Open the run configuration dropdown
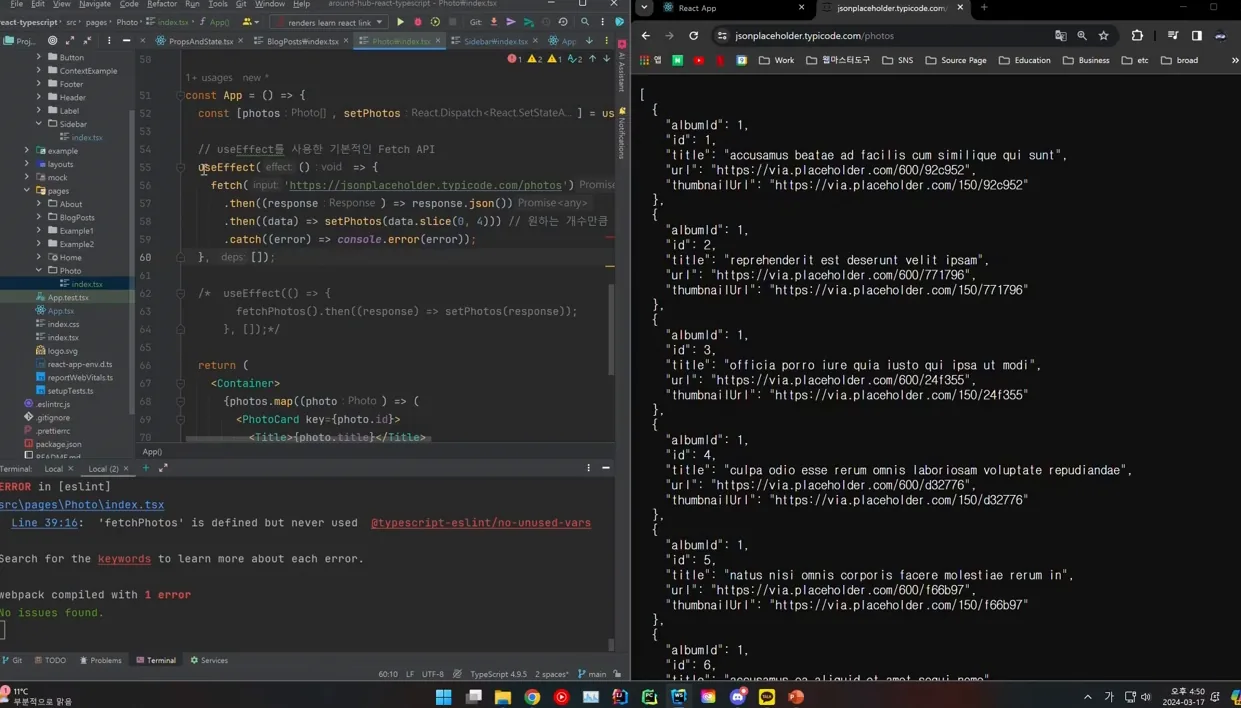Viewport: 1241px width, 708px height. click(329, 22)
